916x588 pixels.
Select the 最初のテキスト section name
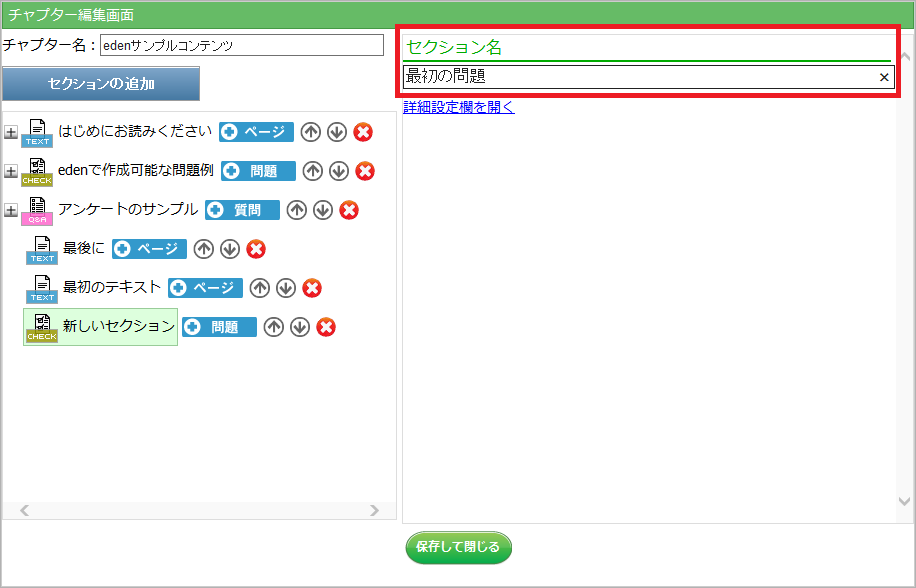point(112,287)
